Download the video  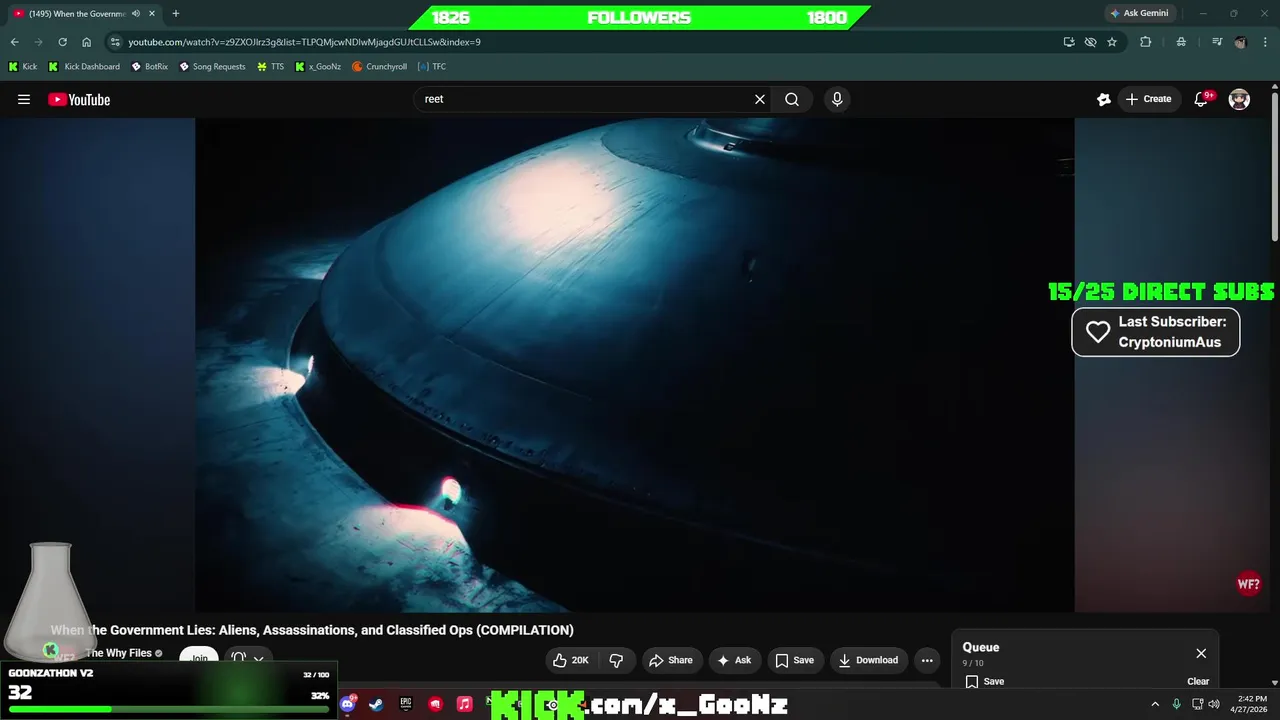coord(868,660)
